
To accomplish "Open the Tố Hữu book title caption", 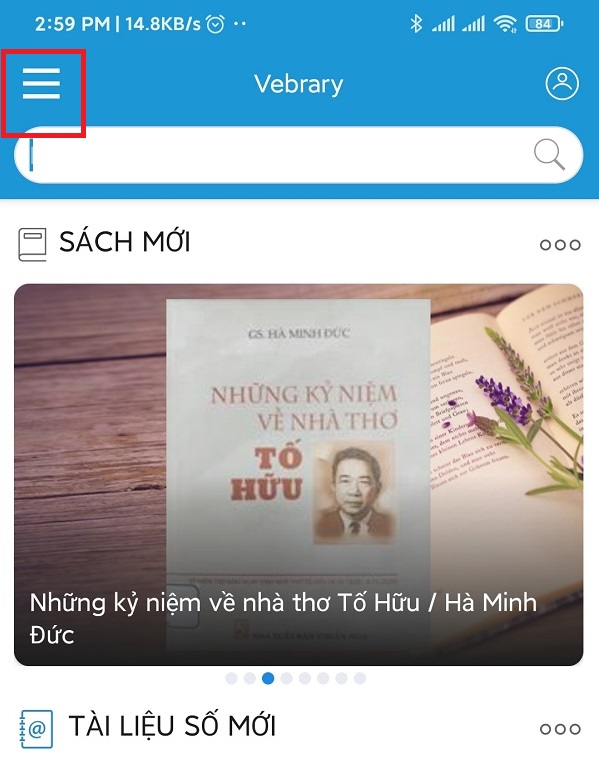I will tap(283, 618).
